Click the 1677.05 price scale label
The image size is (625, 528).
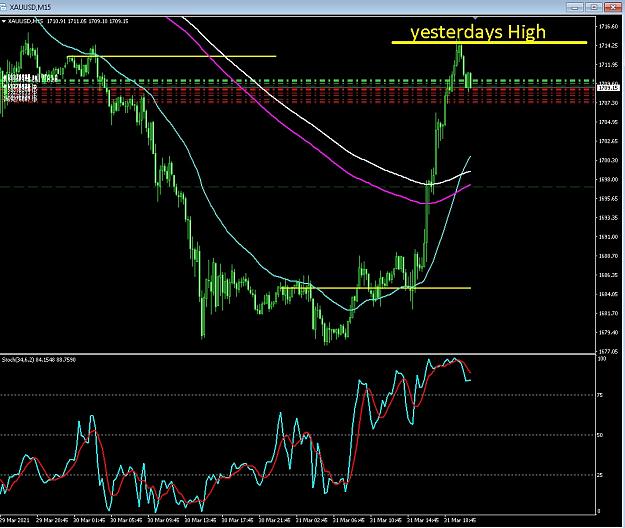(x=608, y=351)
